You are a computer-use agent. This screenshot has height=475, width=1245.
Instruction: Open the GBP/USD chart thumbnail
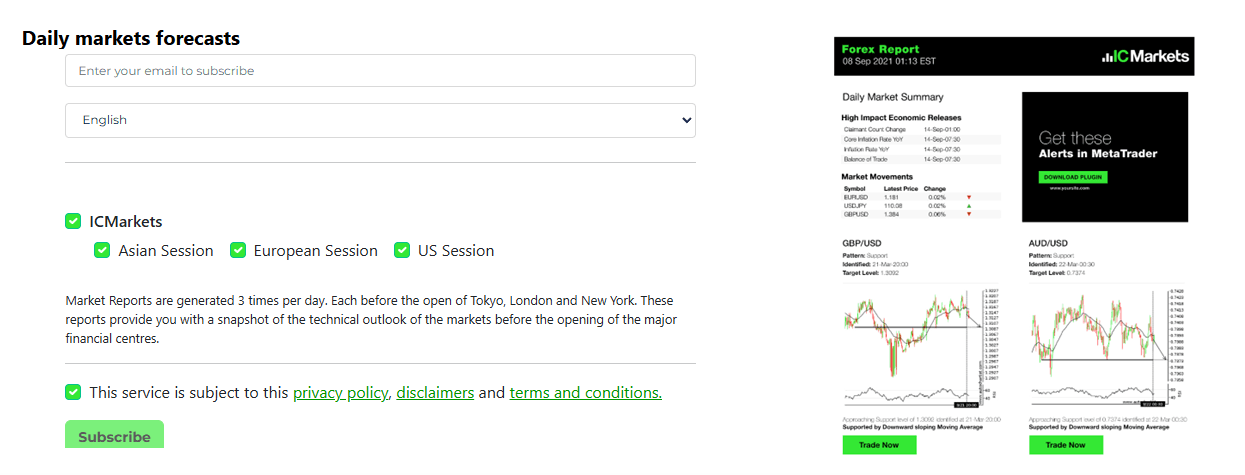coord(913,346)
